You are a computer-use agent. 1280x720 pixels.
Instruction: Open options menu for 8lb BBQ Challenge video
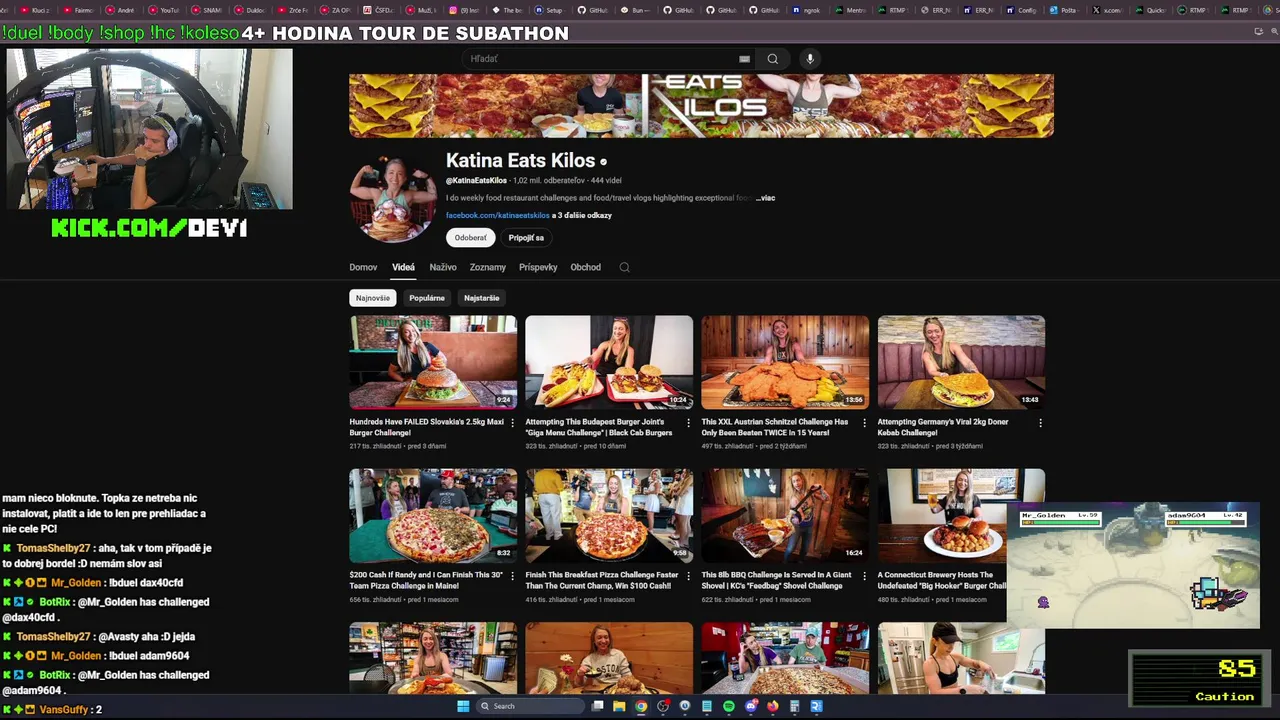864,576
